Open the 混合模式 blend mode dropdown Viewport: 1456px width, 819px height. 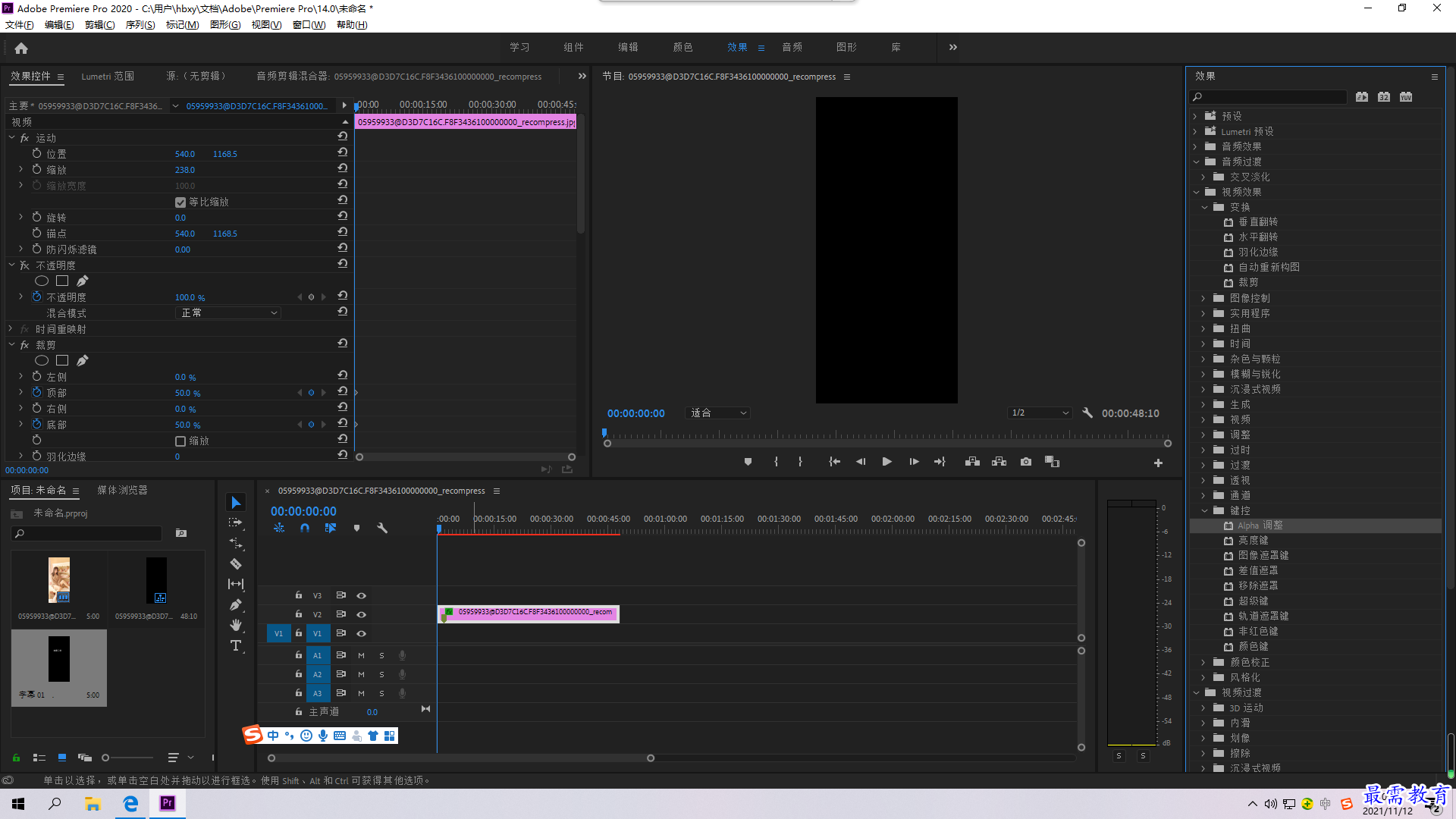tap(228, 313)
